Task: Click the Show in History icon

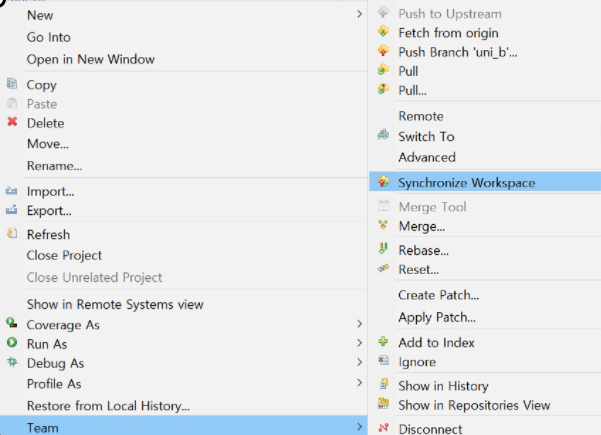Action: [x=383, y=384]
